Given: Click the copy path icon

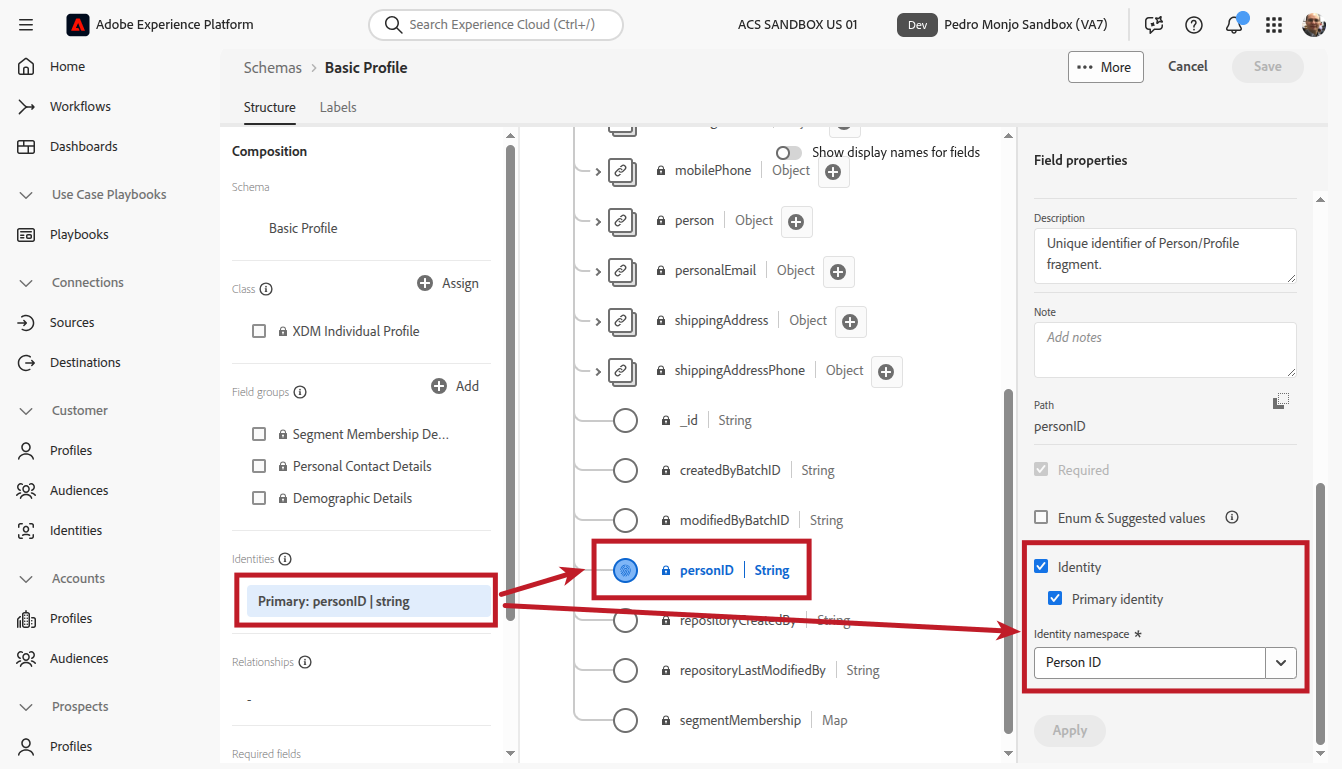Looking at the screenshot, I should (1280, 401).
